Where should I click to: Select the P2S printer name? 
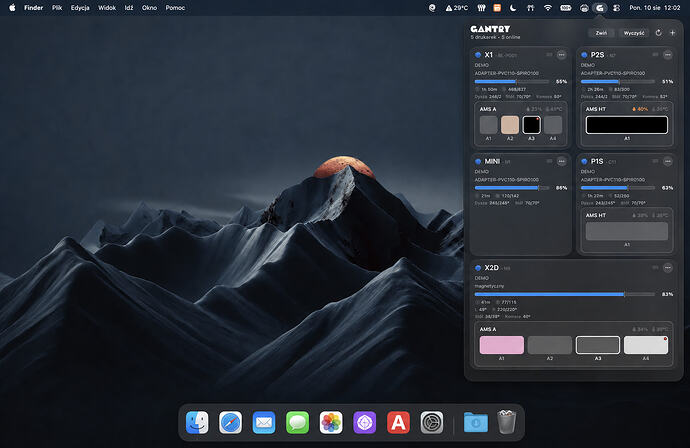pyautogui.click(x=597, y=55)
